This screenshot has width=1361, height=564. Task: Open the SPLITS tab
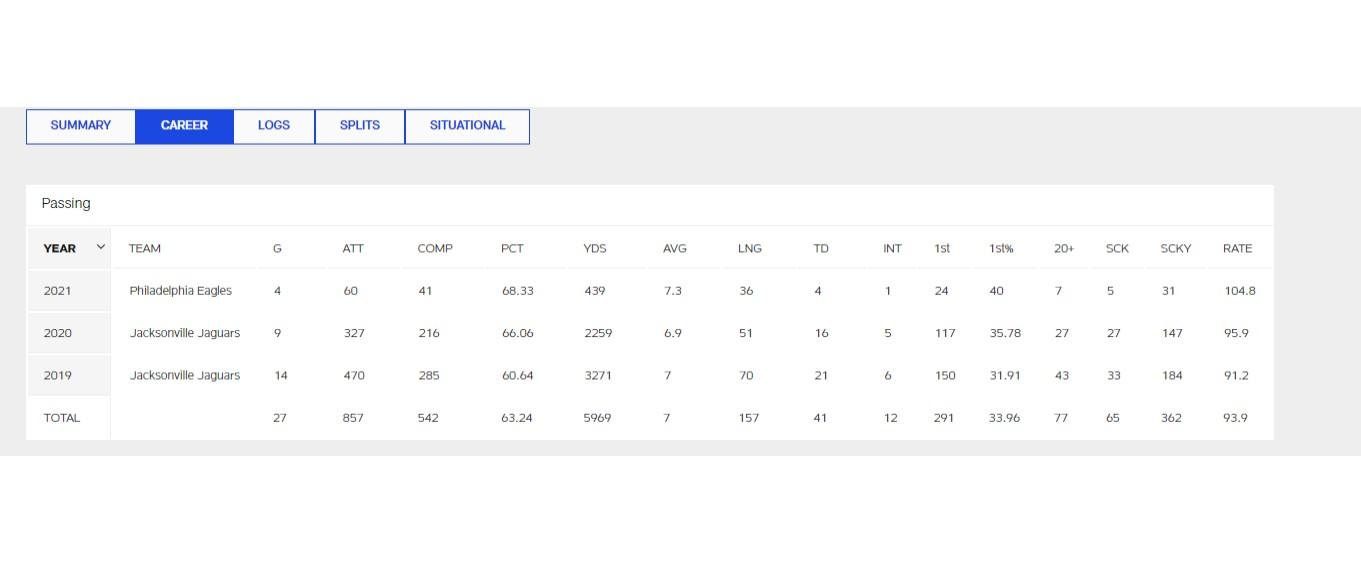pyautogui.click(x=360, y=126)
